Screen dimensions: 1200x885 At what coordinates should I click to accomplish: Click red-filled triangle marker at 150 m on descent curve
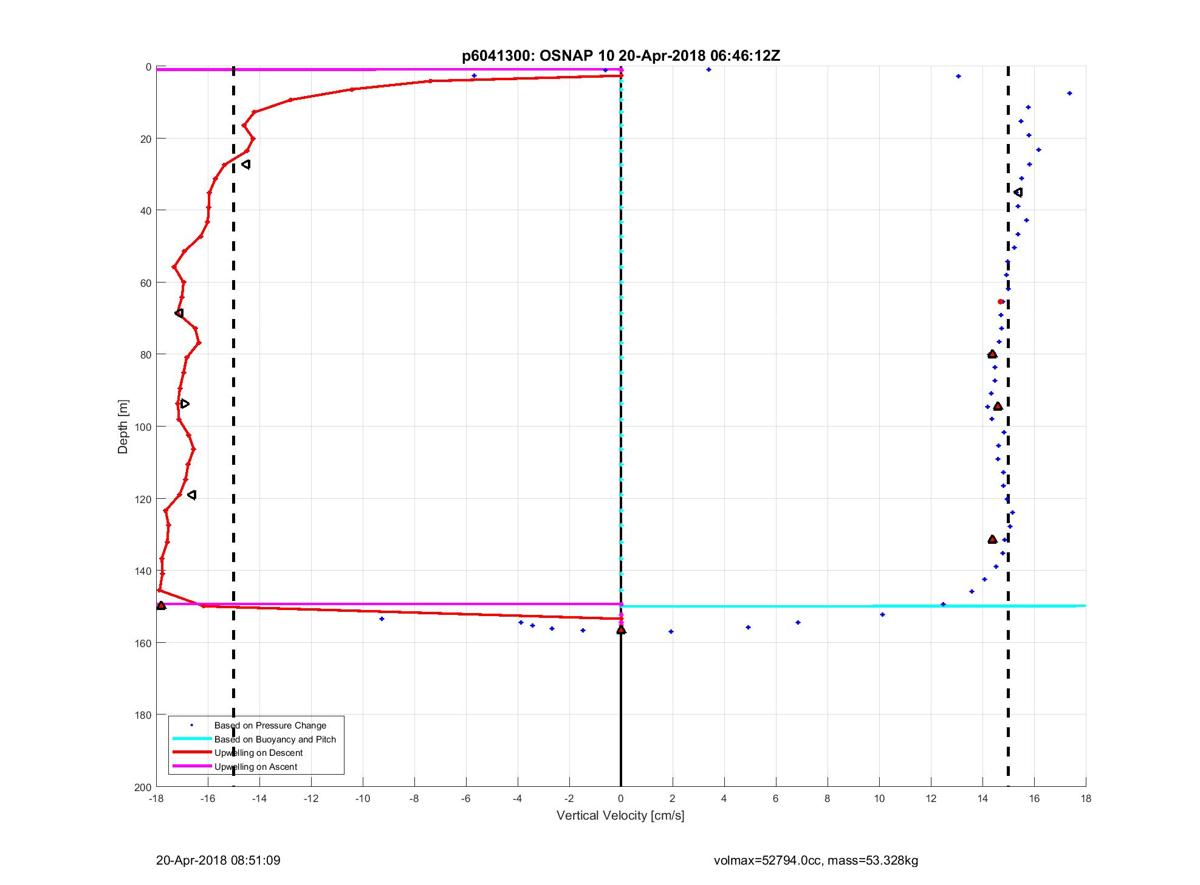(161, 605)
